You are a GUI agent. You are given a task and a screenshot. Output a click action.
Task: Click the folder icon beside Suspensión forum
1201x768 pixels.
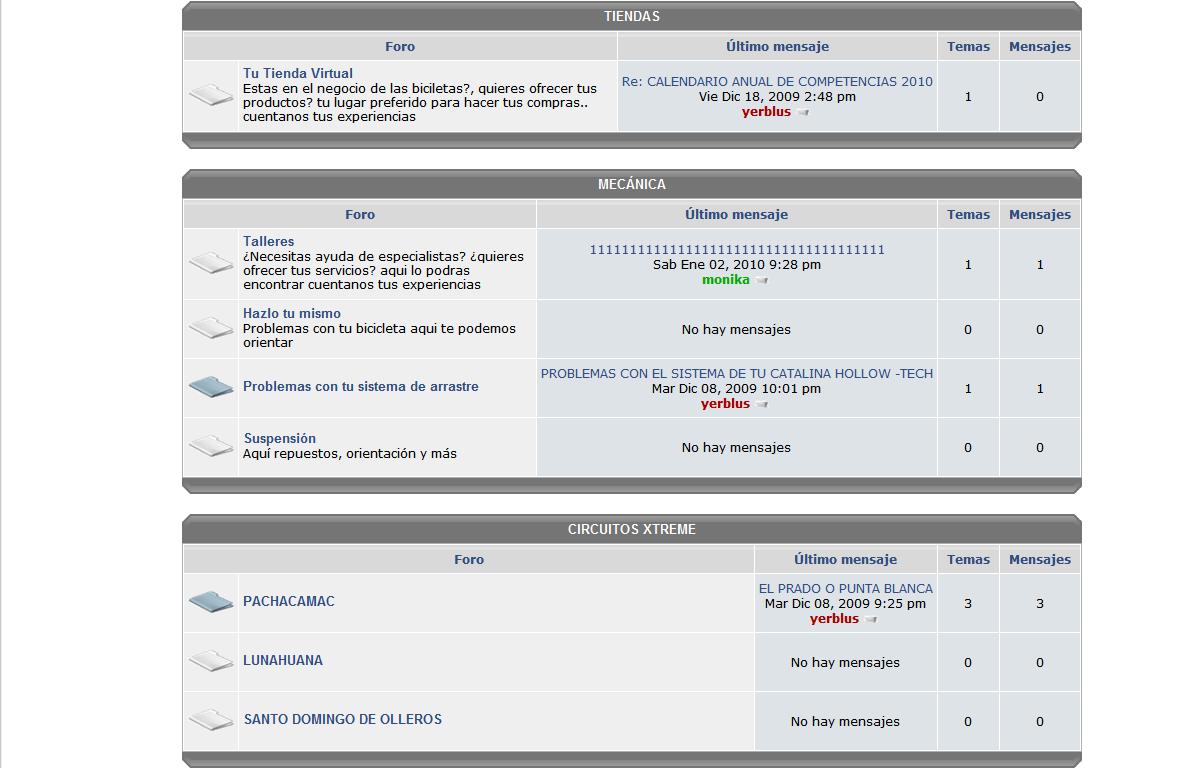point(211,446)
